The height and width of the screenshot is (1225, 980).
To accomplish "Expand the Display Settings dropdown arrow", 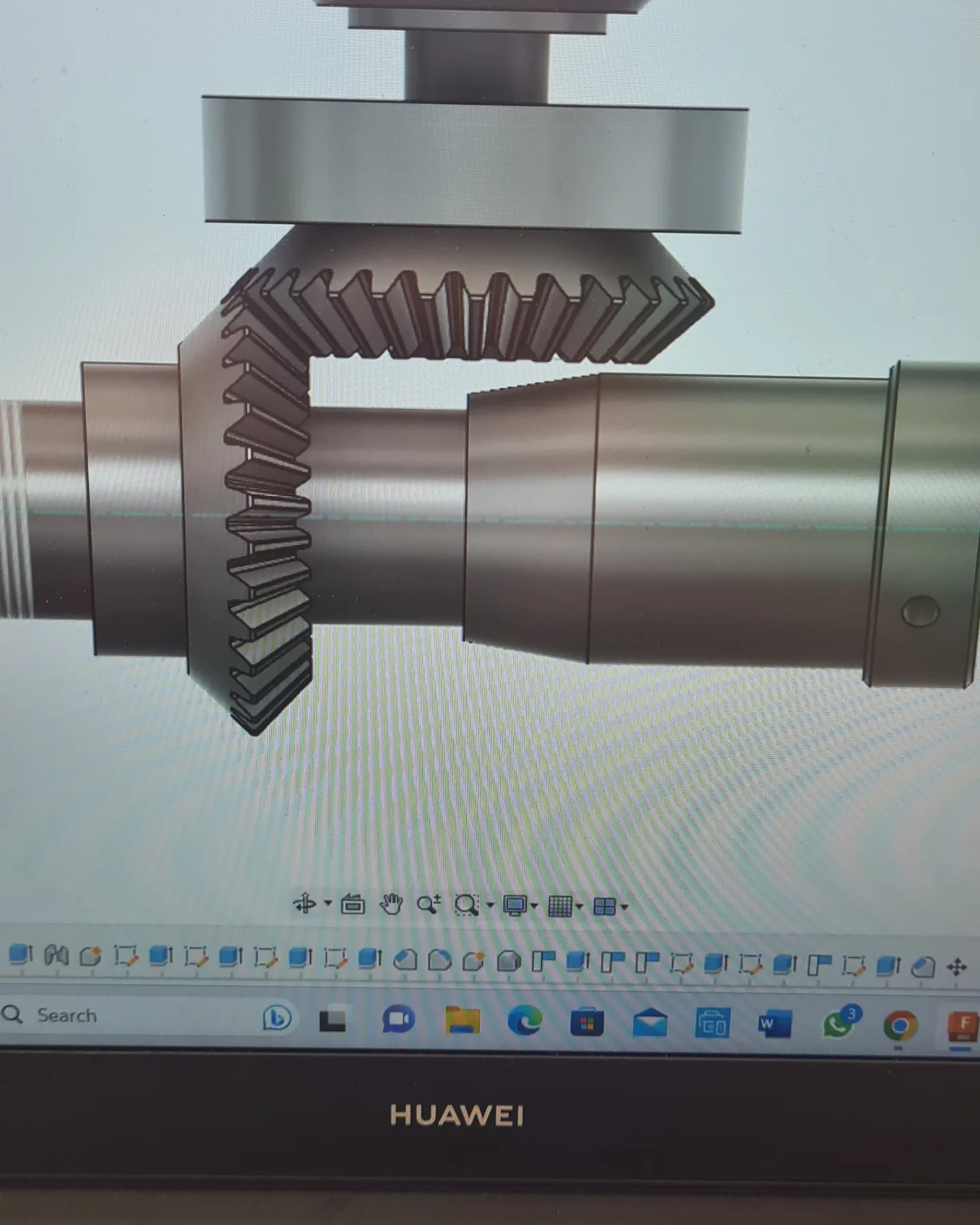I will [534, 906].
